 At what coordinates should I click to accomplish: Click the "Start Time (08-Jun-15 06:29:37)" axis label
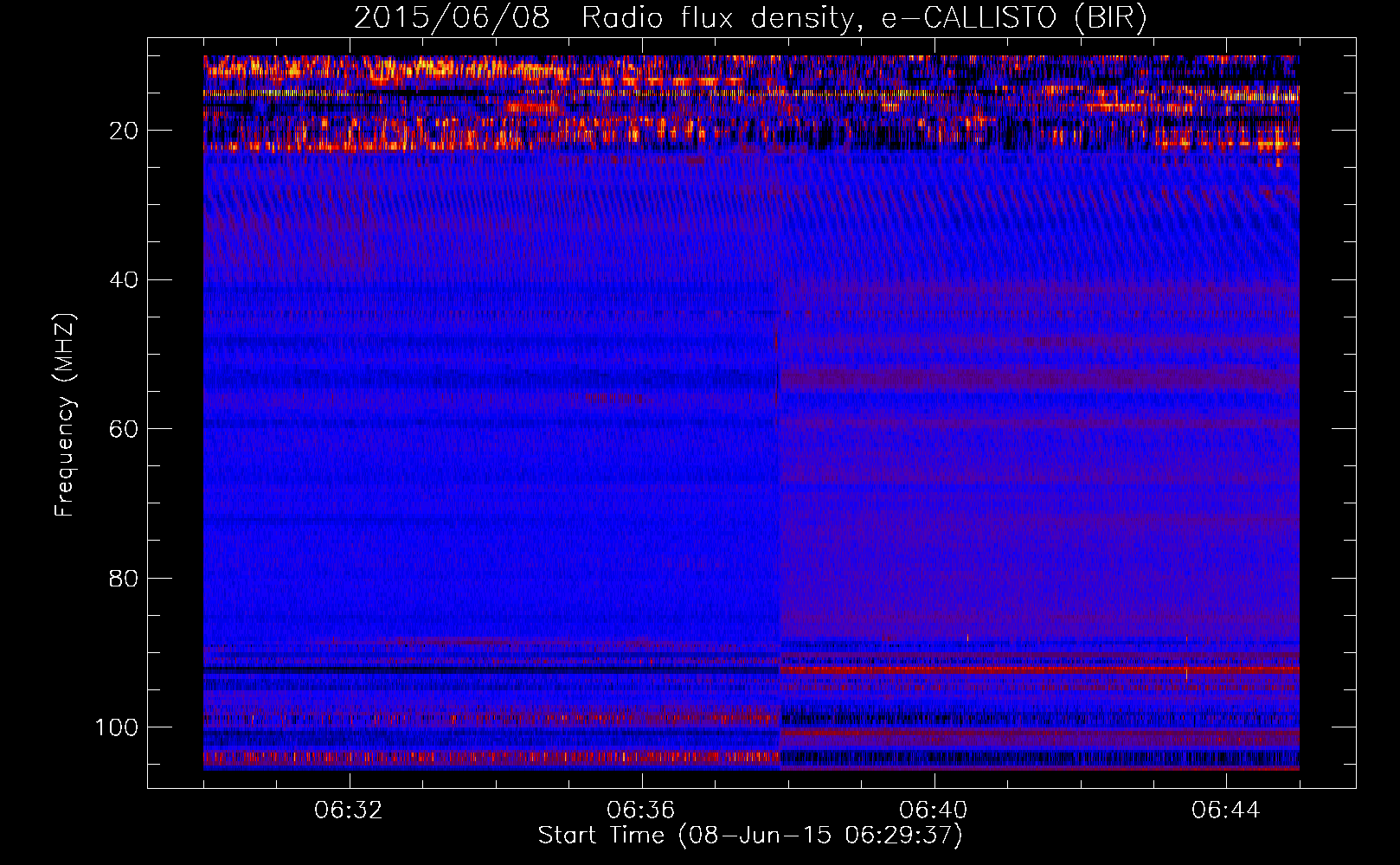click(x=750, y=836)
